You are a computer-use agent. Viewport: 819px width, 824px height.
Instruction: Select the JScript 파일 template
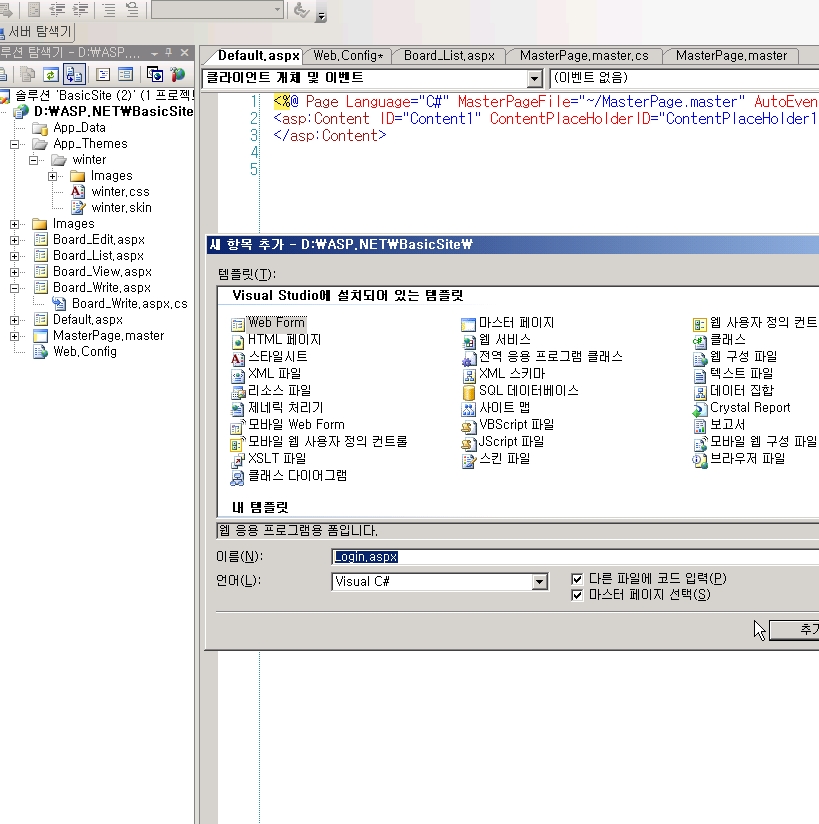tap(503, 442)
